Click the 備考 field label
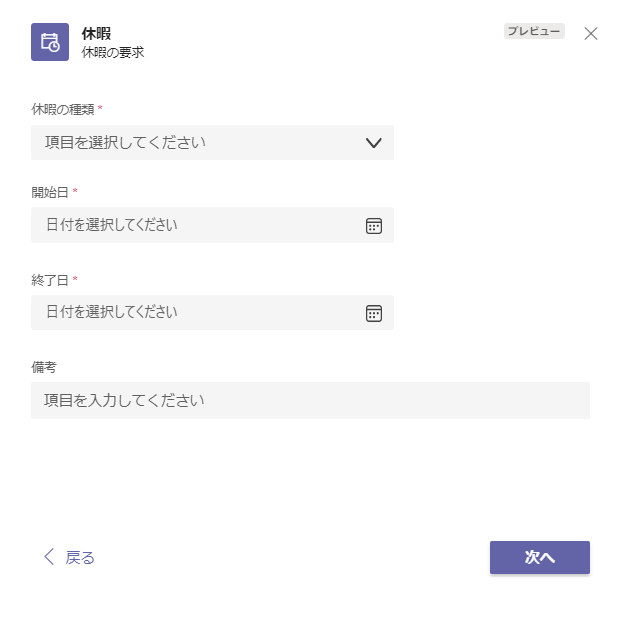The height and width of the screenshot is (620, 622). [44, 367]
